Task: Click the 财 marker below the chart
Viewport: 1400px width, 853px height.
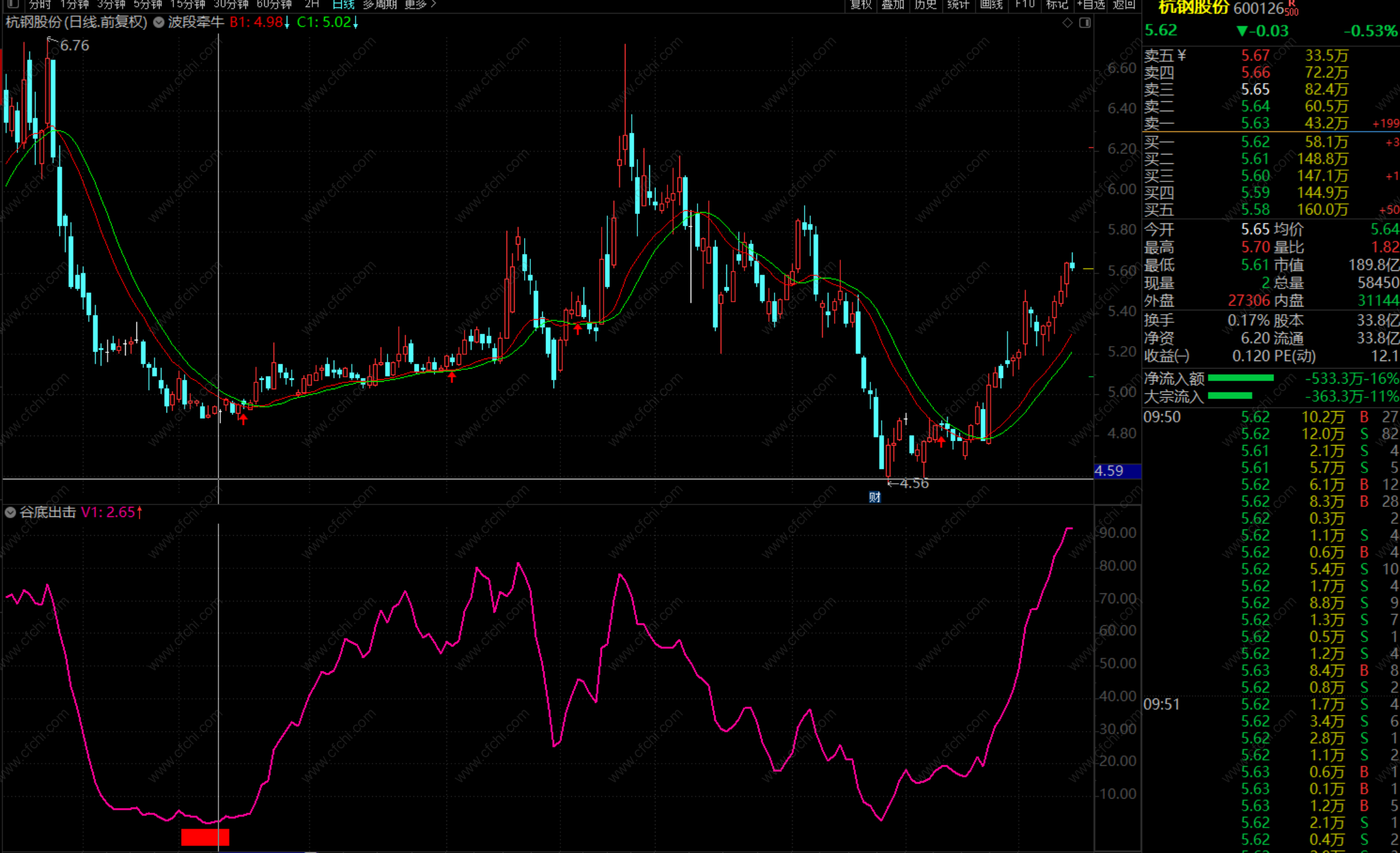Action: click(x=875, y=497)
